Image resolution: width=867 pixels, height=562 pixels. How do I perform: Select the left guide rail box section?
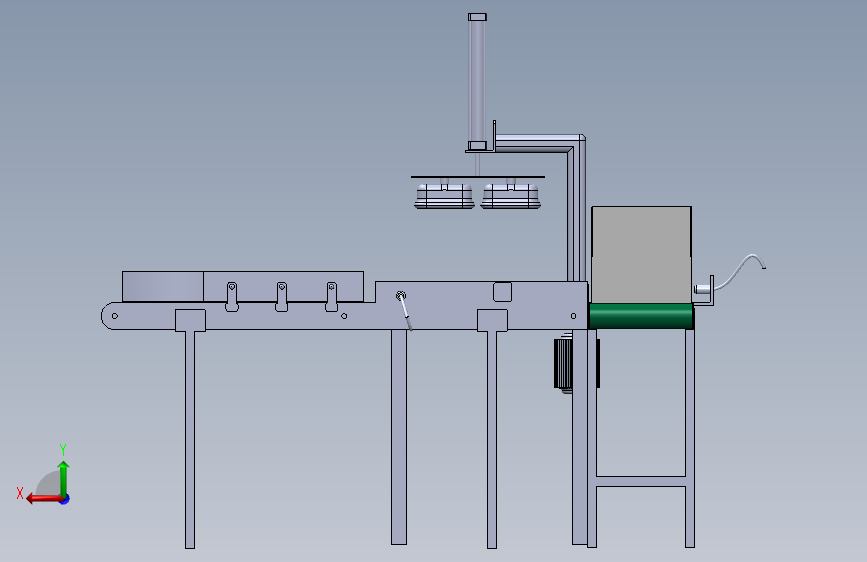pos(163,287)
